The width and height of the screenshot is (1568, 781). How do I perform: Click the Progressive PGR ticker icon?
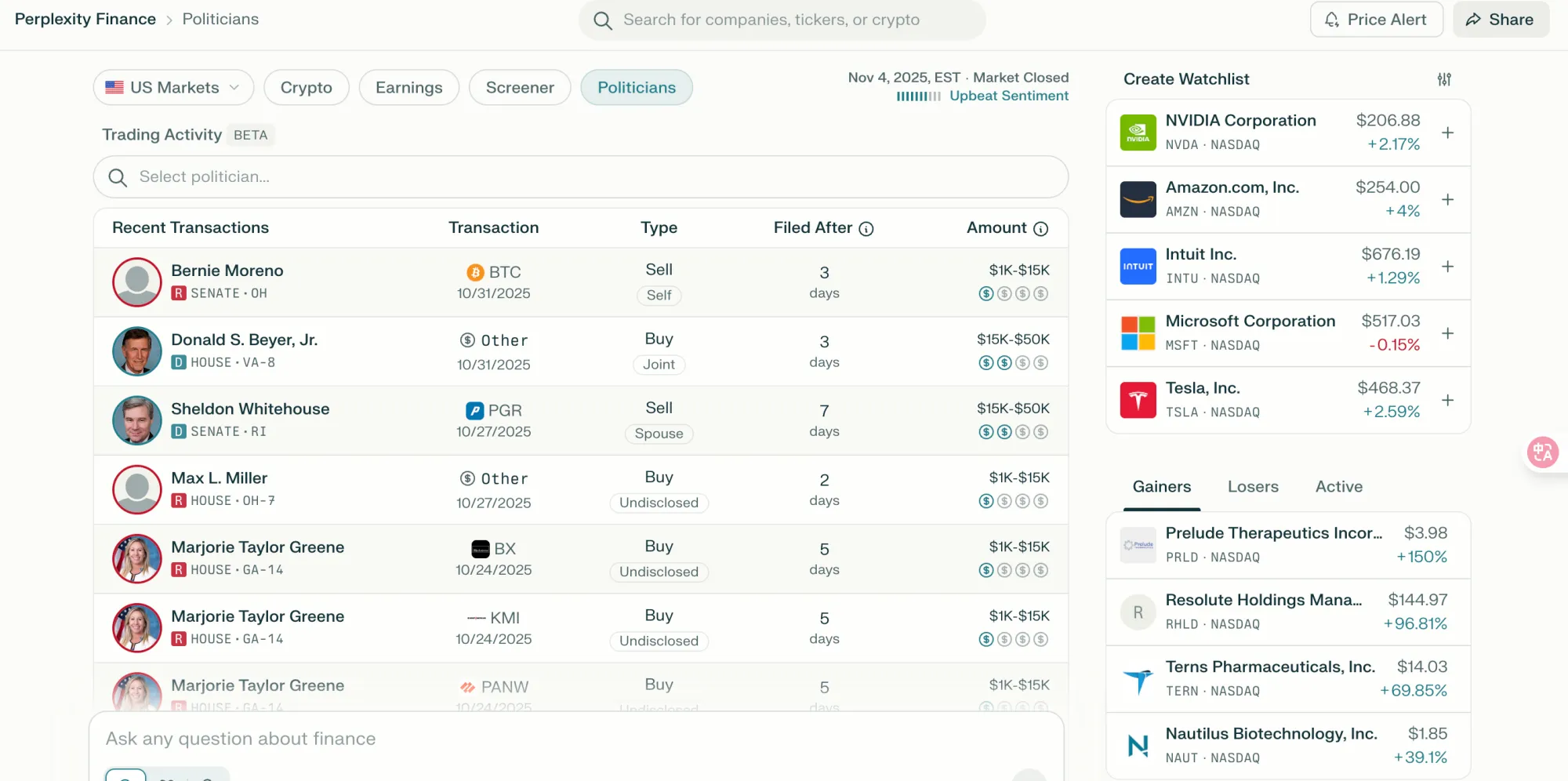[474, 411]
